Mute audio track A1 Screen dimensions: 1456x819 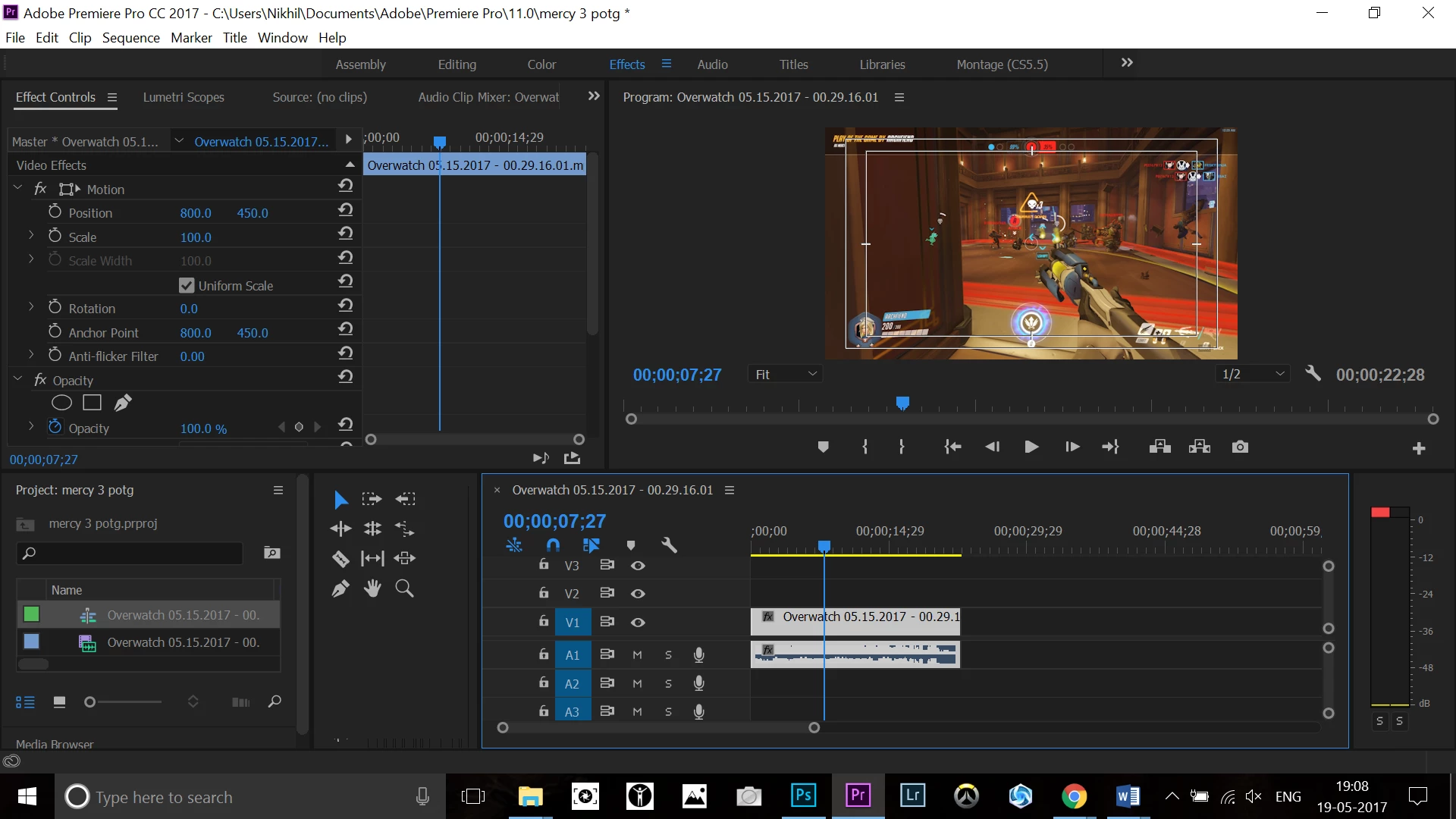[637, 655]
